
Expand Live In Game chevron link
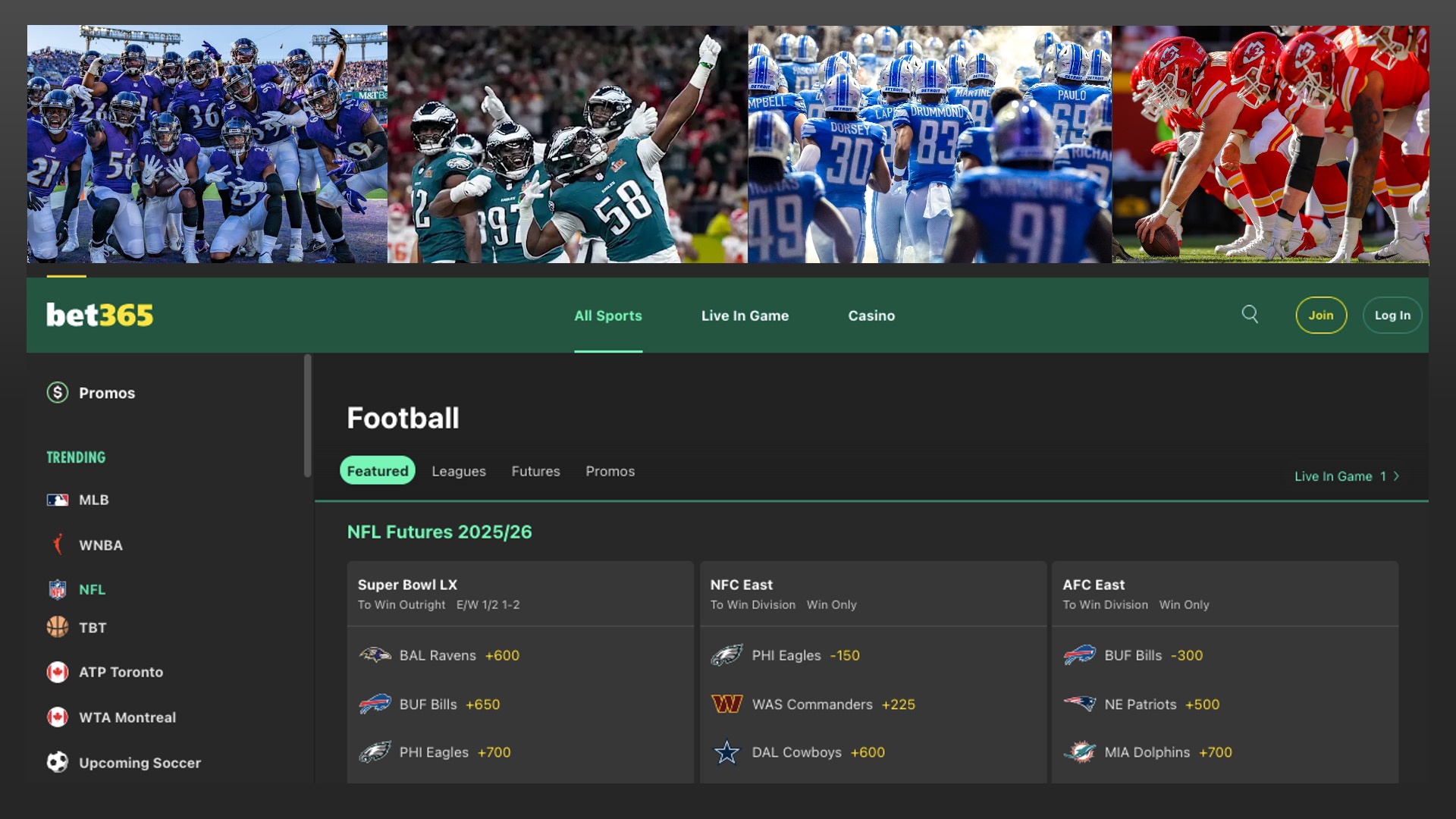[1395, 476]
